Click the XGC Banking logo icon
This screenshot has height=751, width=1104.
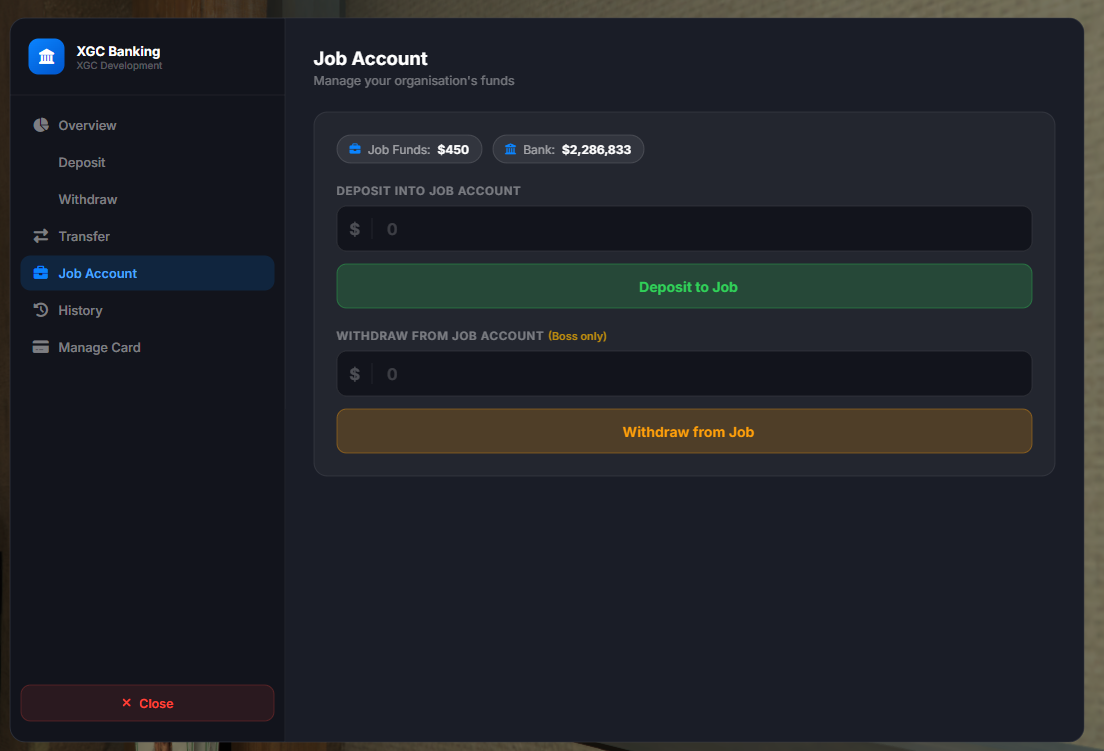tap(46, 56)
